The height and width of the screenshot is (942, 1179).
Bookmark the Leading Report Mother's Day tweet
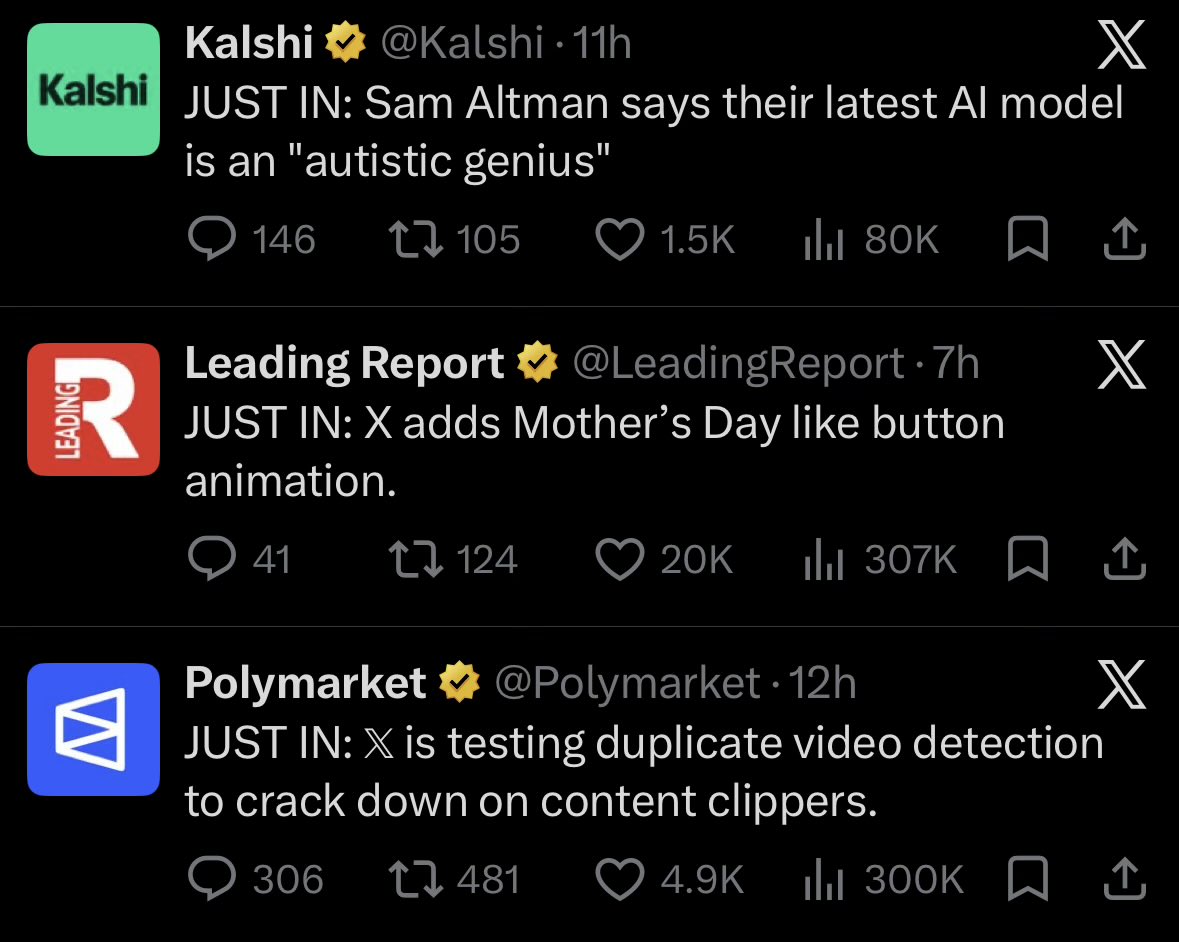tap(1027, 559)
